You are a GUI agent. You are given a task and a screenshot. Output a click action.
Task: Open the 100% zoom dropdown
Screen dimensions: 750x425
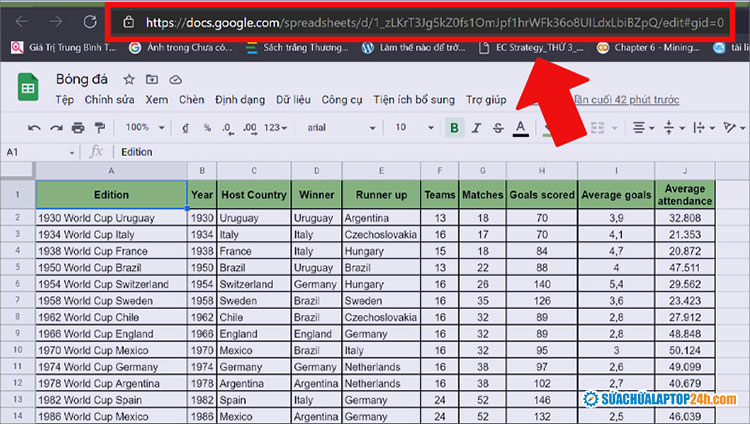tap(145, 128)
